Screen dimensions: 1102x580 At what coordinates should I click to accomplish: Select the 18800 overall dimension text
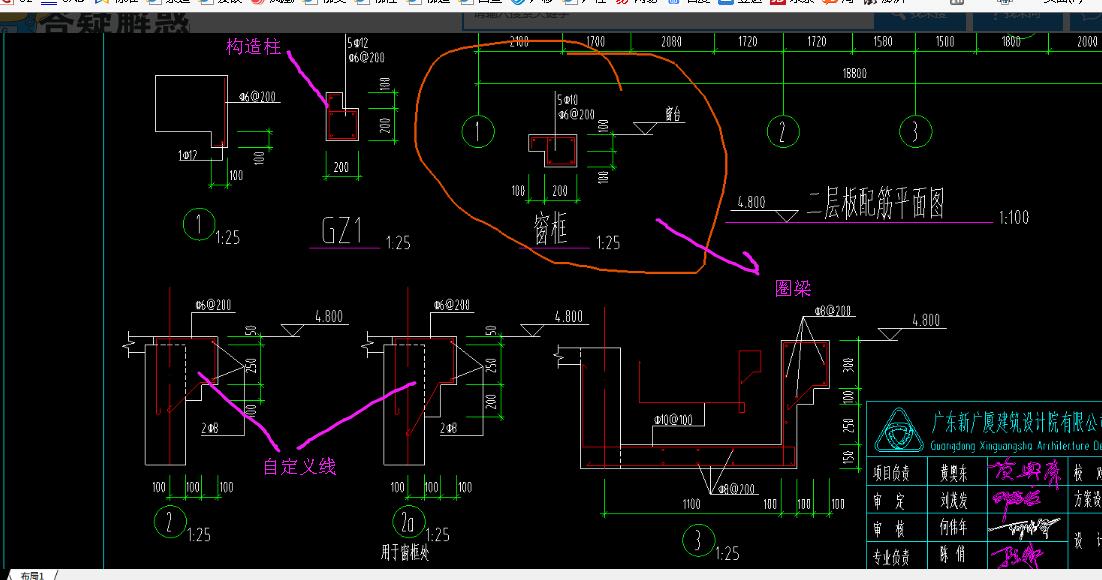click(x=855, y=73)
